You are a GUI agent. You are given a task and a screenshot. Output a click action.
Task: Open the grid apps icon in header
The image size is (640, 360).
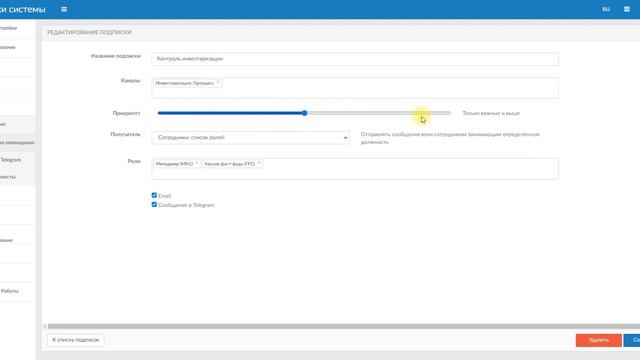[x=627, y=9]
